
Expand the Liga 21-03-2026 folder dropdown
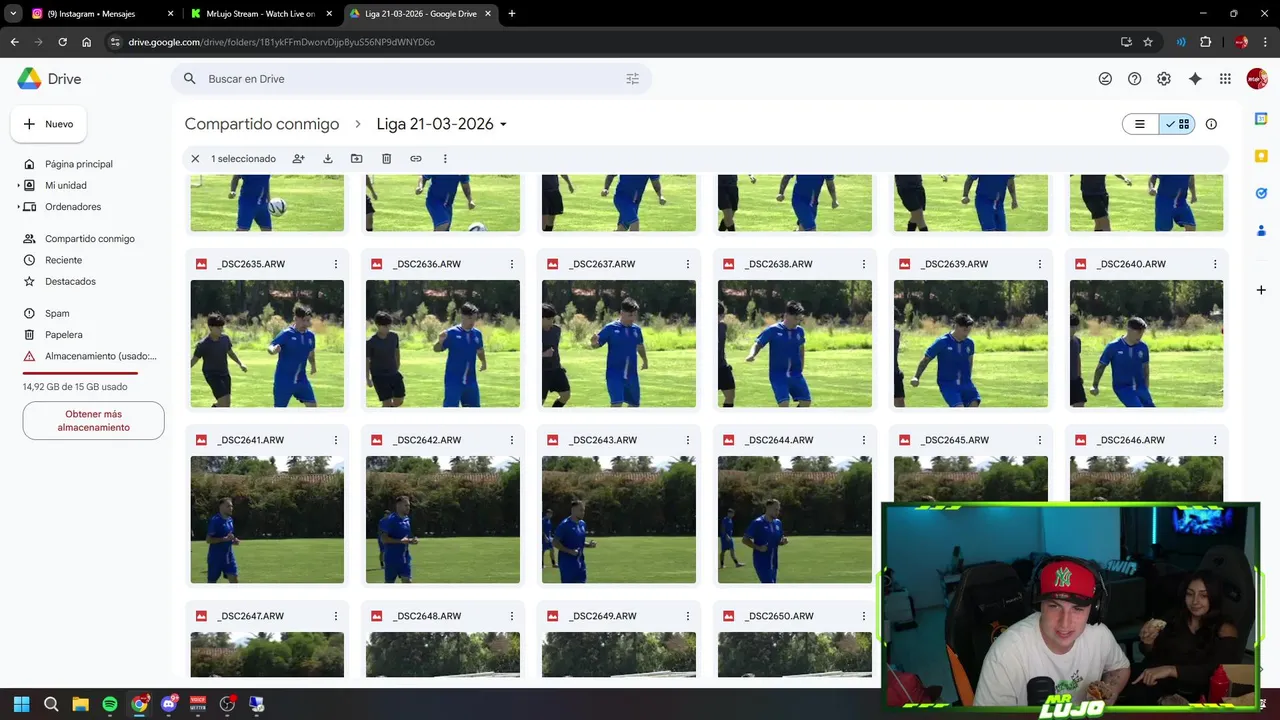pos(503,124)
